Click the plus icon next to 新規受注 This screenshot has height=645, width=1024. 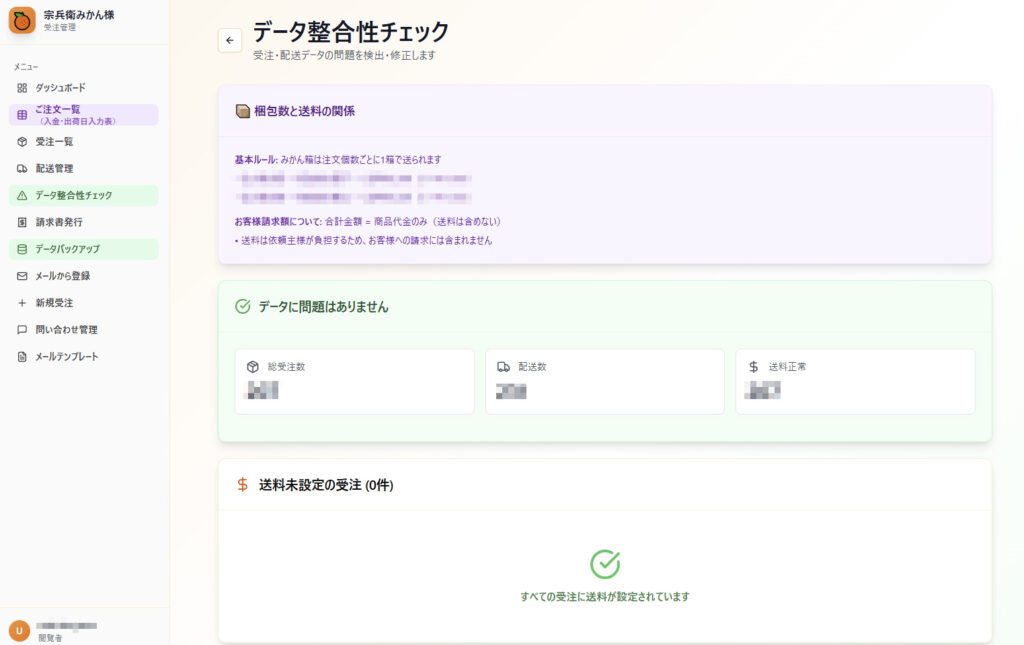[20, 301]
